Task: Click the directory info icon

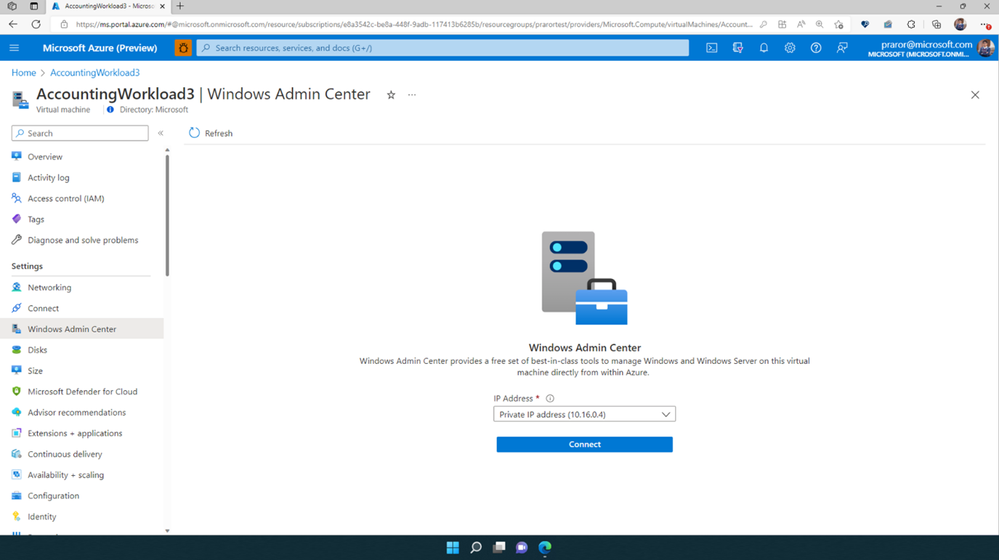Action: 110,110
